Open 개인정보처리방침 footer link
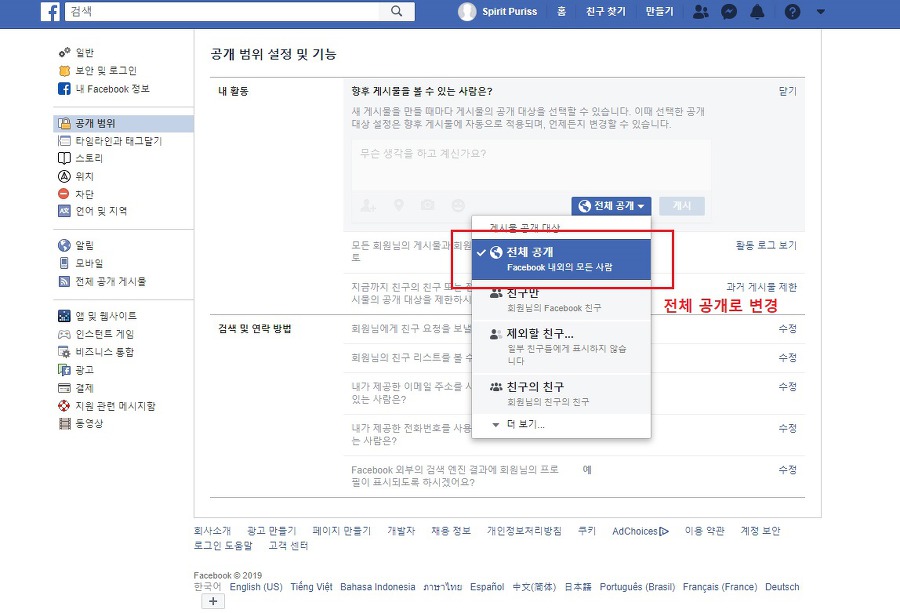Viewport: 900px width, 613px height. (x=524, y=531)
